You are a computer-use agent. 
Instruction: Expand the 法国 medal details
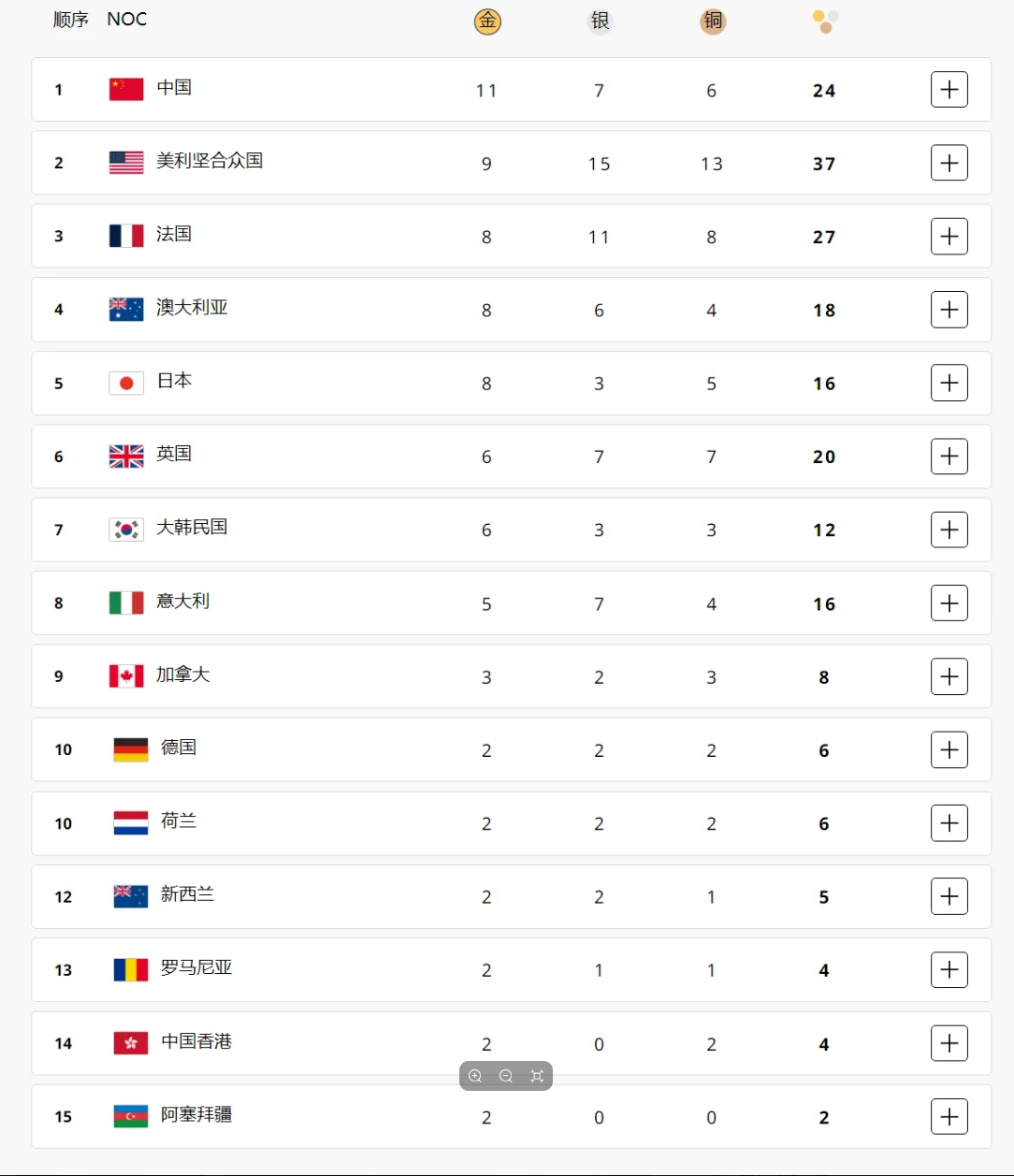[x=949, y=236]
